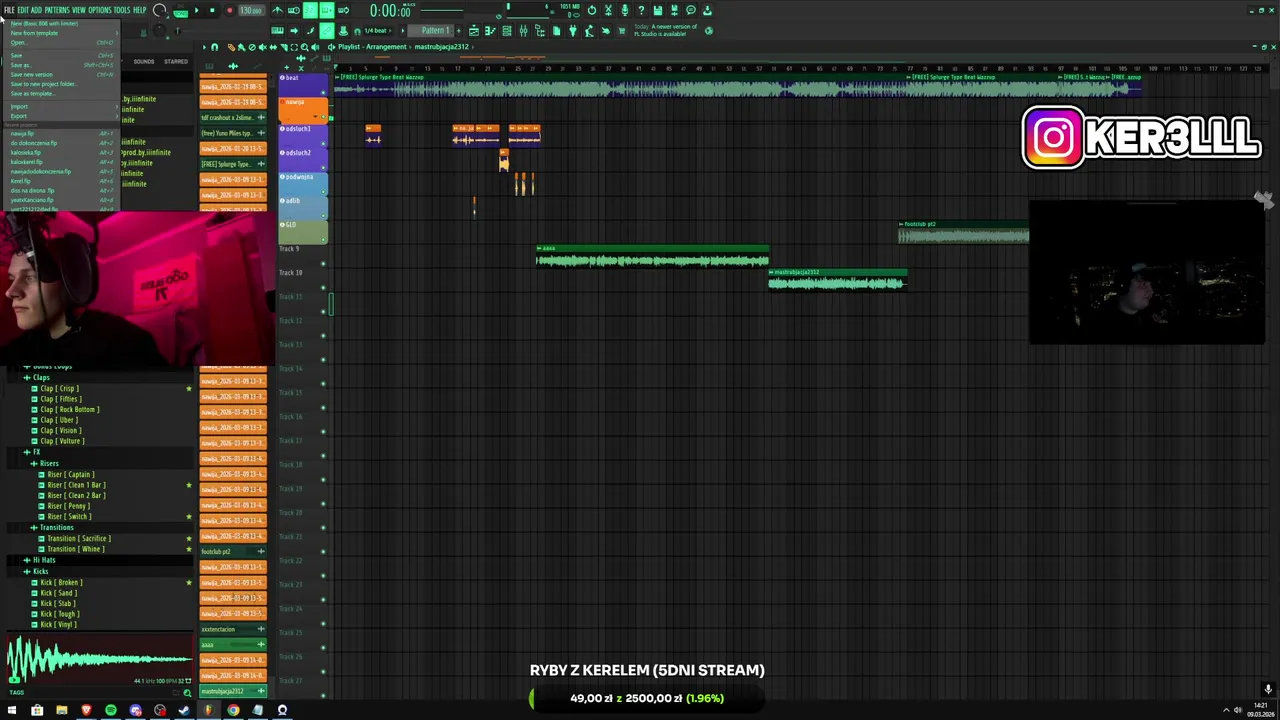Click the master volume knob
Screen dimensions: 1280x720
(x=159, y=9)
